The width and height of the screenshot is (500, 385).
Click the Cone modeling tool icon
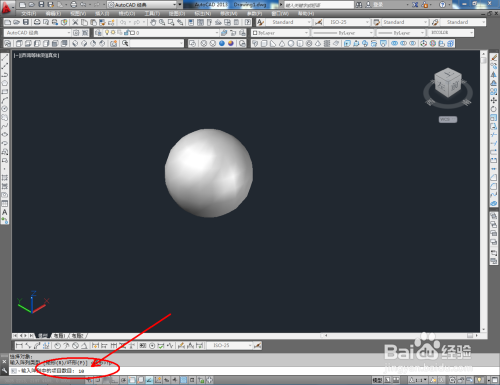click(282, 44)
